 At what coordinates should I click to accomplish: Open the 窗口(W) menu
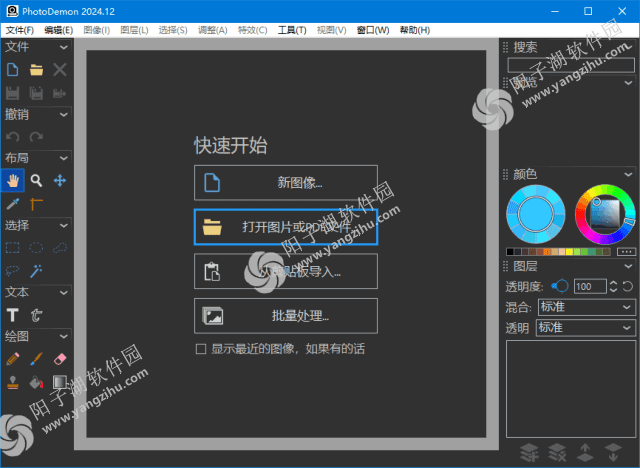click(373, 30)
